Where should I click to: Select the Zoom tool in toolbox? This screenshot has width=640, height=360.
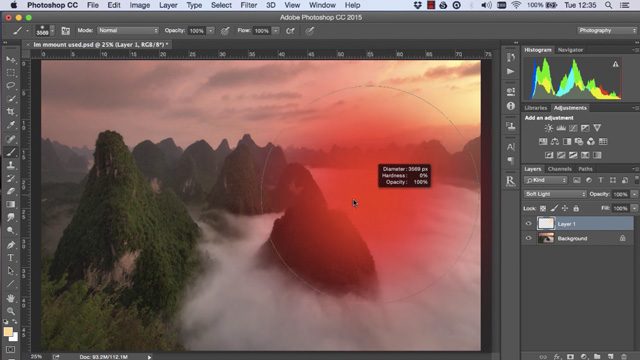tap(11, 311)
